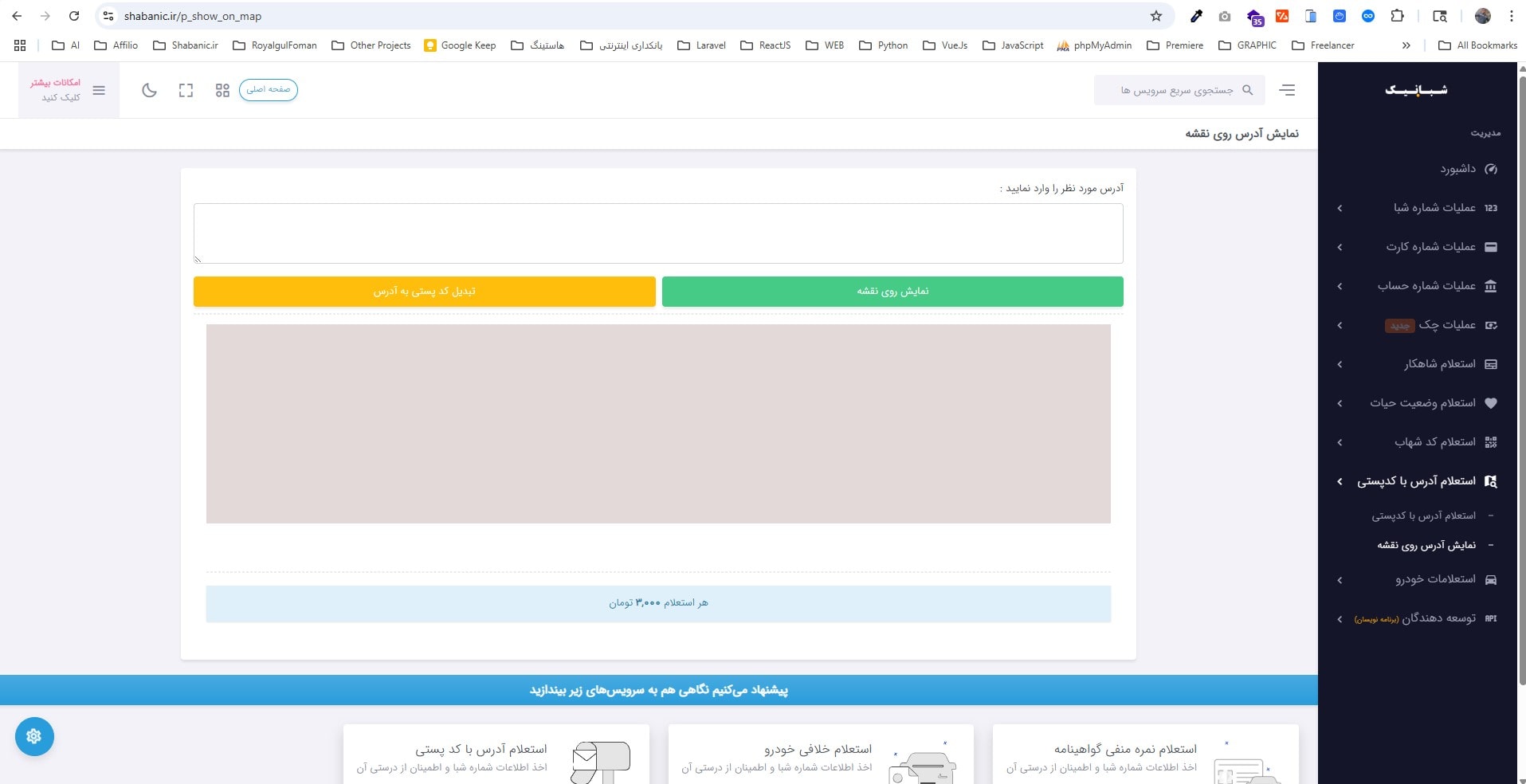Click the search magnifier icon

[1248, 90]
